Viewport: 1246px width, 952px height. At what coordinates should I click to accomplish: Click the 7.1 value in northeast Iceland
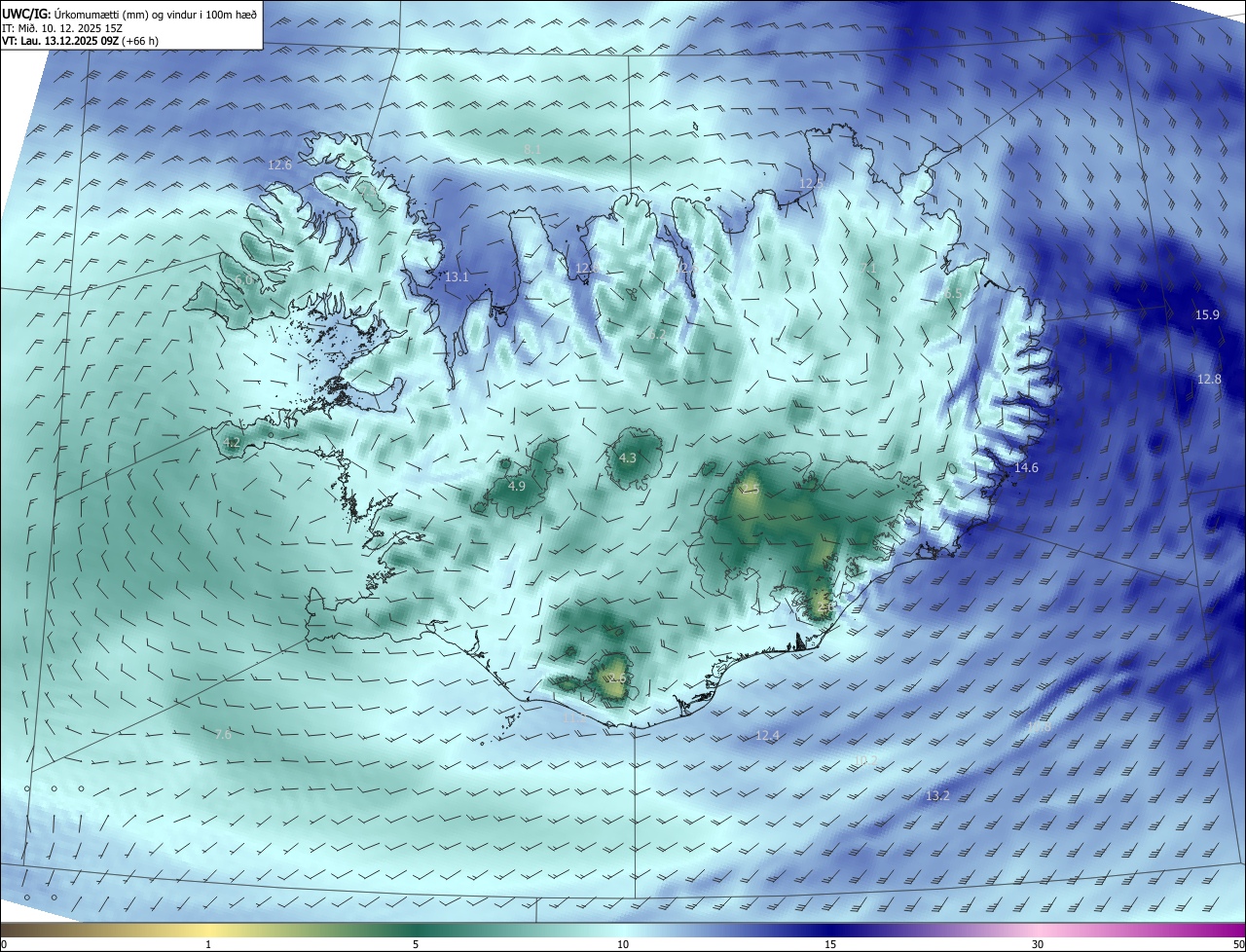click(x=869, y=266)
